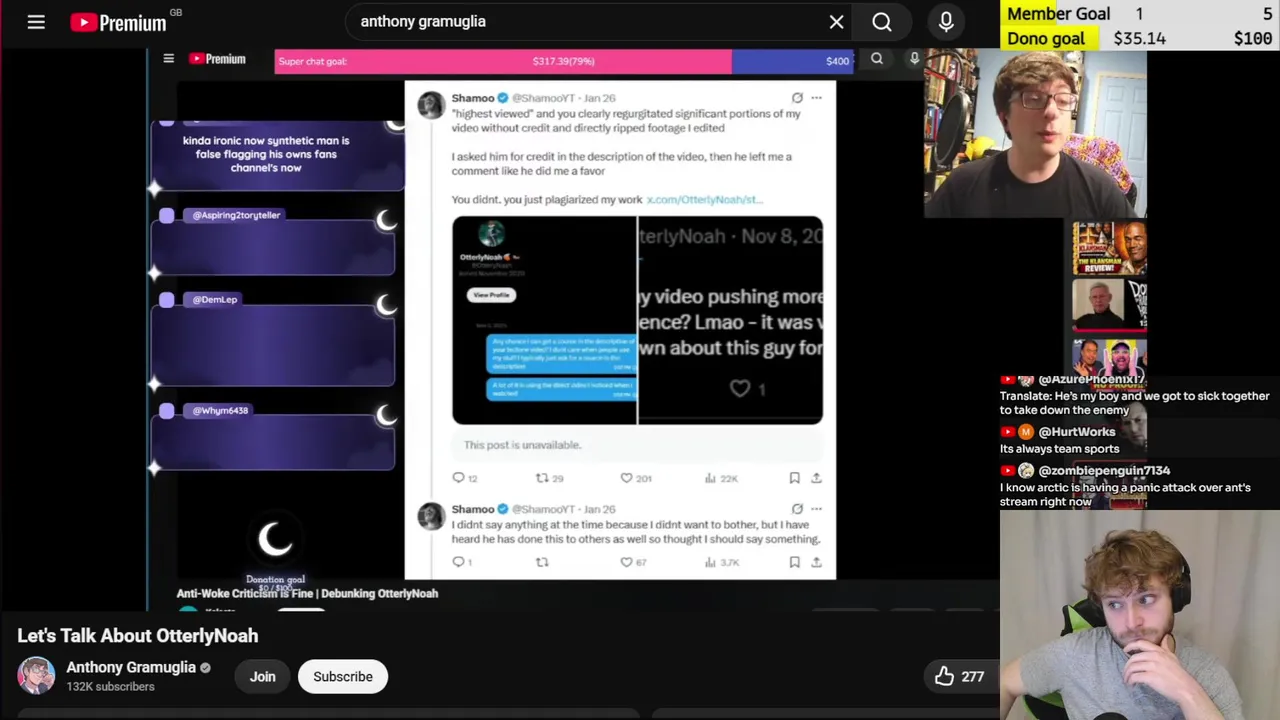Click the $400 super chat goal amount
Image resolution: width=1280 pixels, height=720 pixels.
pos(837,61)
